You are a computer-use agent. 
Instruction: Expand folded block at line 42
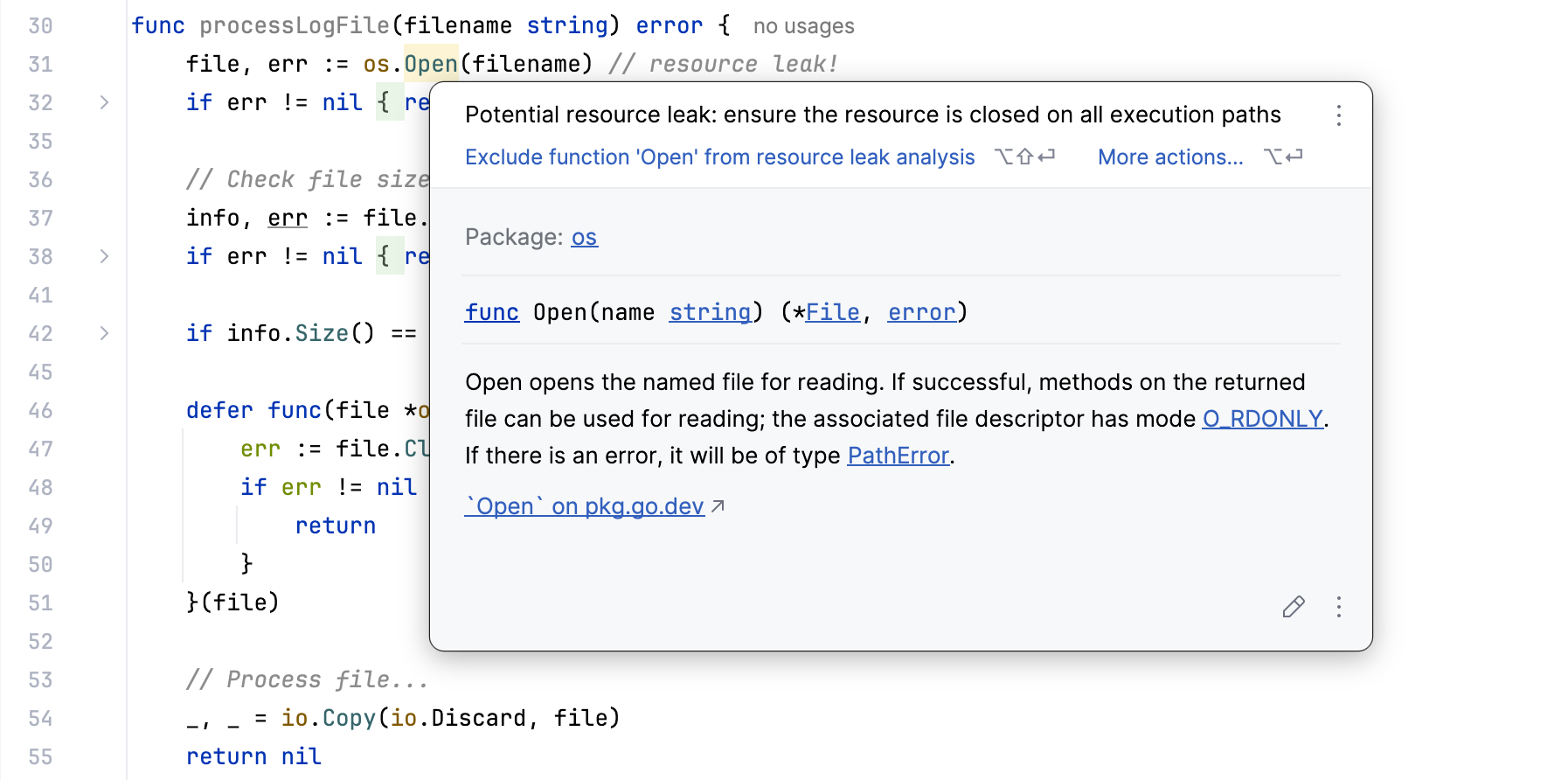(x=104, y=333)
